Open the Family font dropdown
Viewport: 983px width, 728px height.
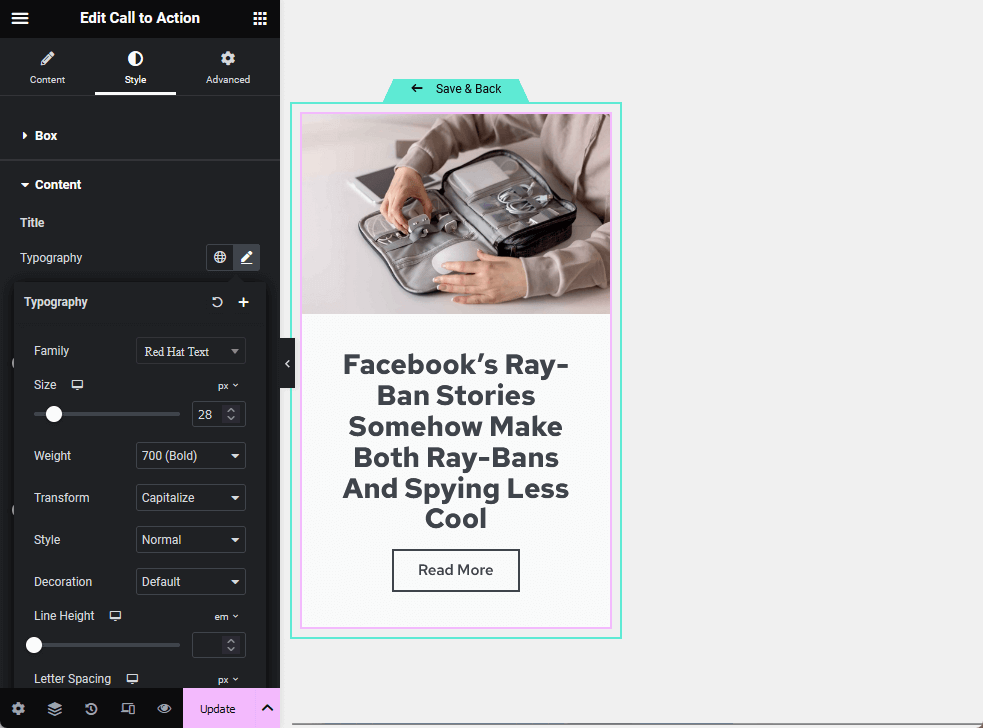pyautogui.click(x=191, y=351)
